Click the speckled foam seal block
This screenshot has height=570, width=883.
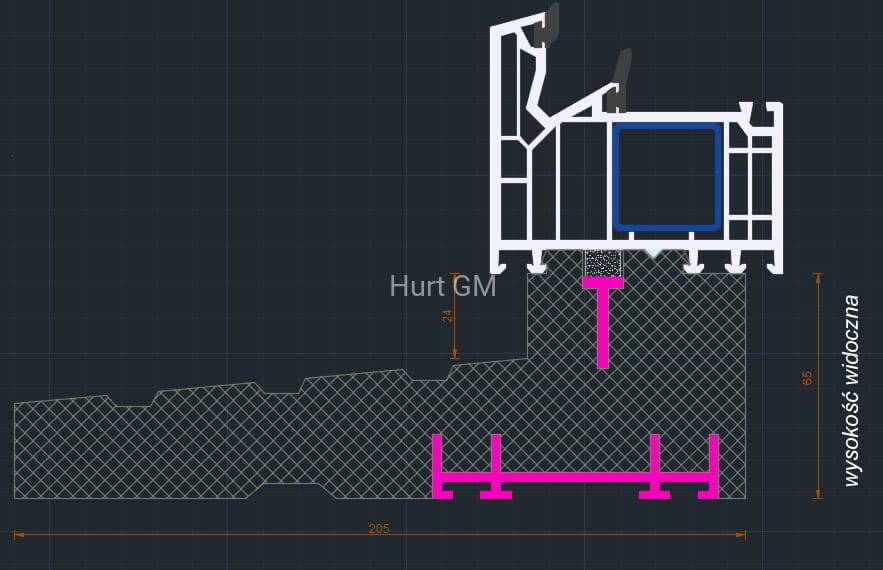(603, 263)
